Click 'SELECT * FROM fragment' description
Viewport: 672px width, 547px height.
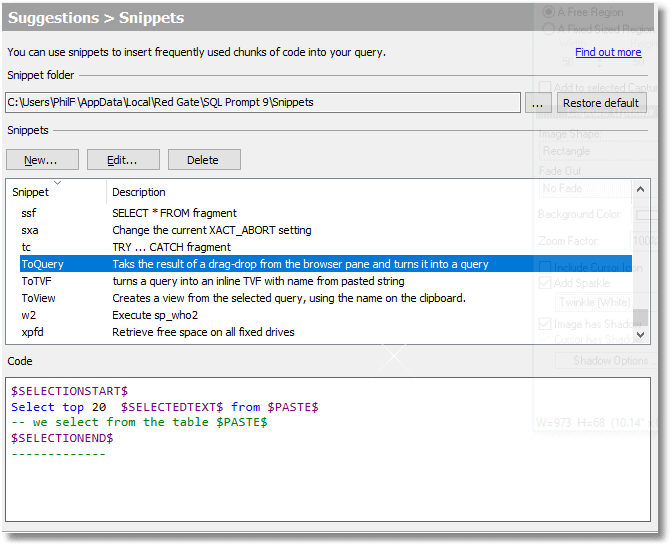pos(174,213)
